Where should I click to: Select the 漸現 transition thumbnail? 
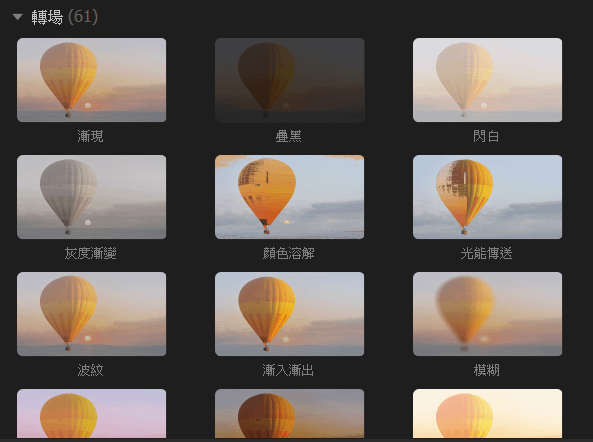(92, 80)
